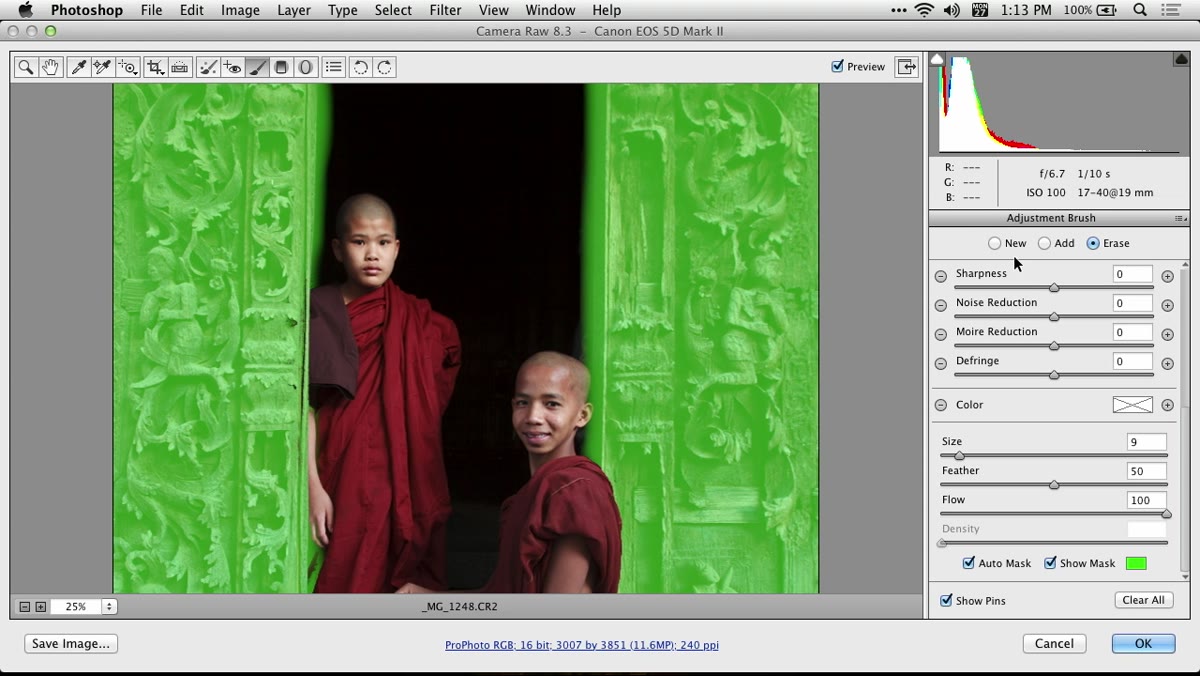Open the File menu
This screenshot has width=1200, height=676.
(152, 10)
